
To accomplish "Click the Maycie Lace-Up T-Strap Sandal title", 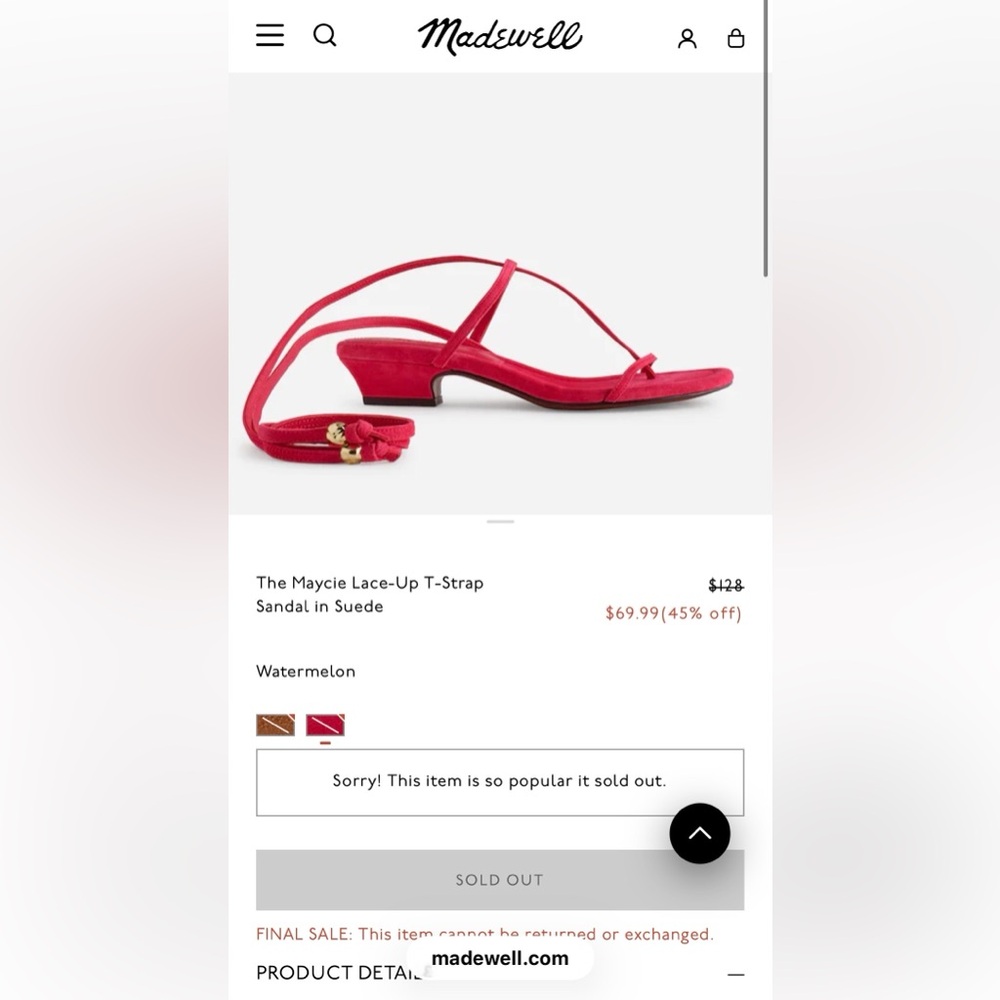I will point(370,594).
